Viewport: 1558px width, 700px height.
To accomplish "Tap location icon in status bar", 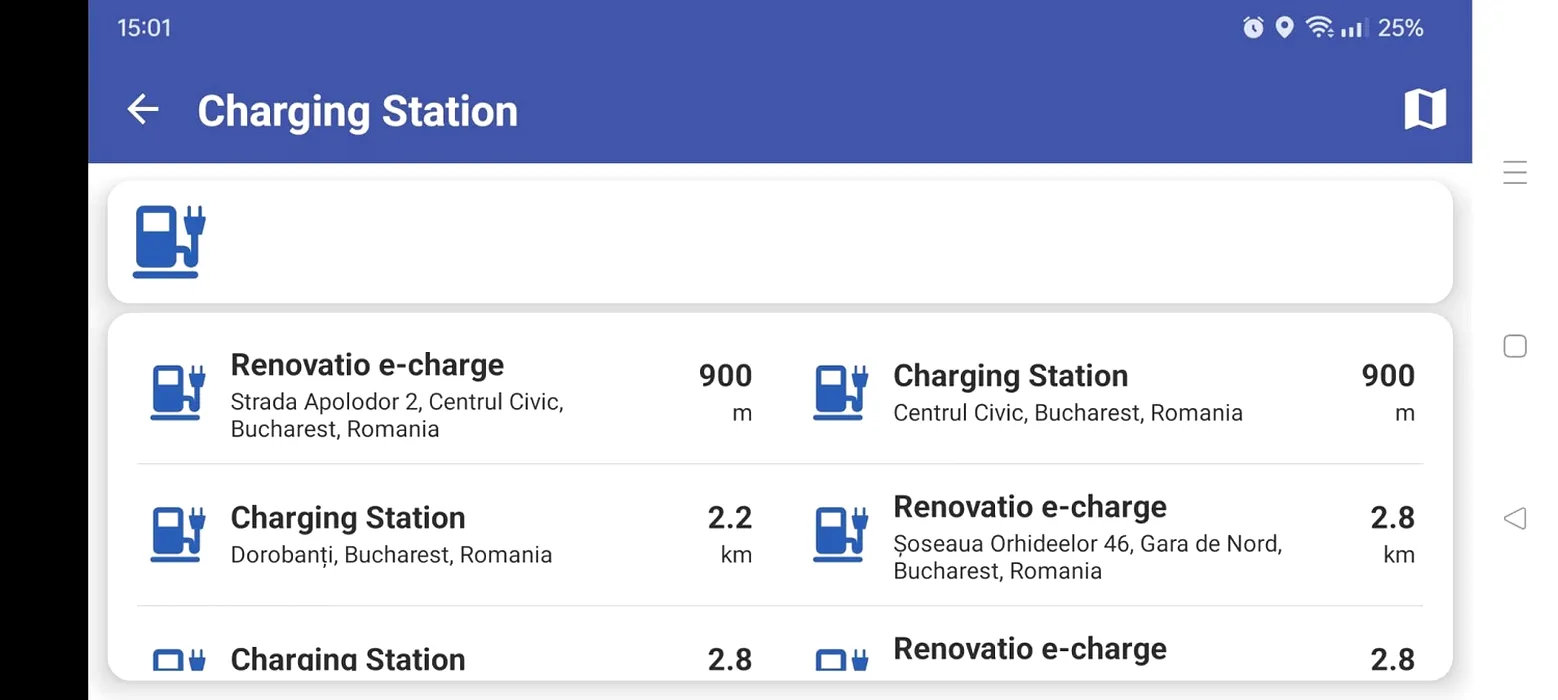I will [x=1285, y=28].
